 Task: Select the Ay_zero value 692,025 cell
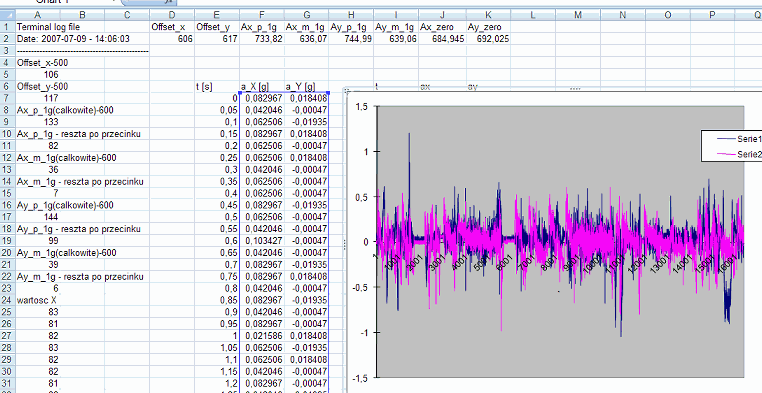488,38
